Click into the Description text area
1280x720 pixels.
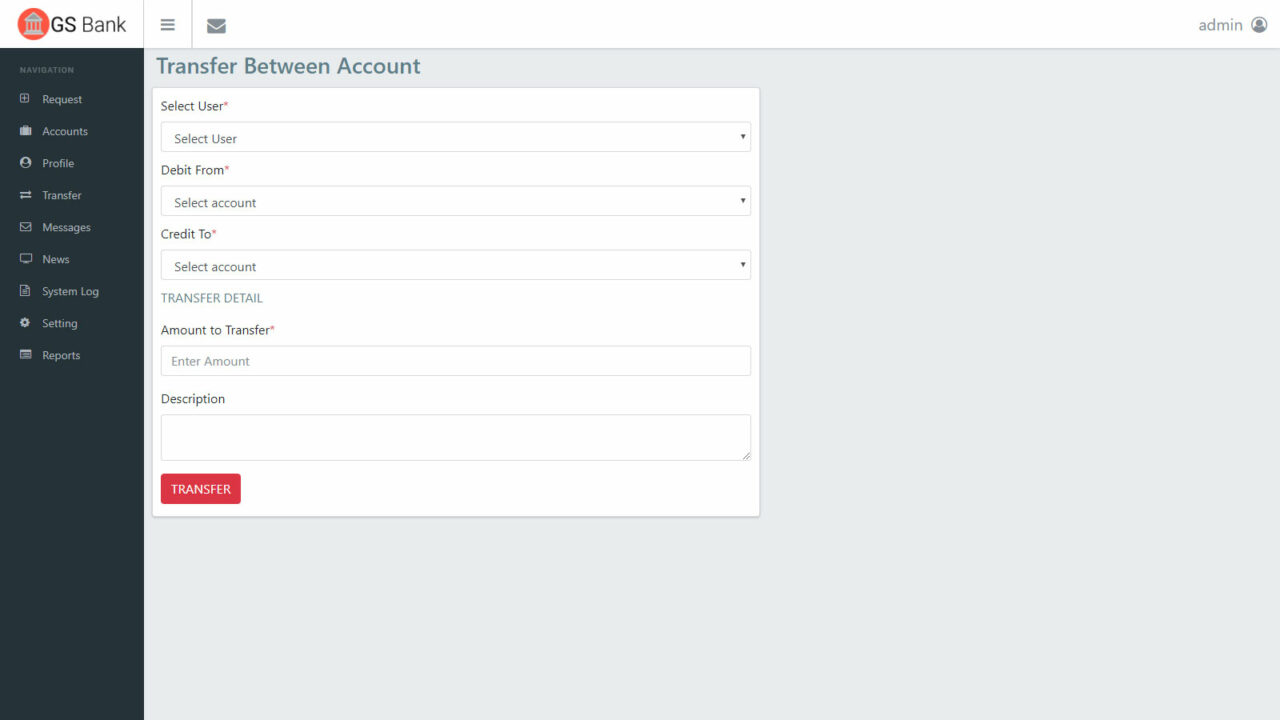(x=455, y=438)
